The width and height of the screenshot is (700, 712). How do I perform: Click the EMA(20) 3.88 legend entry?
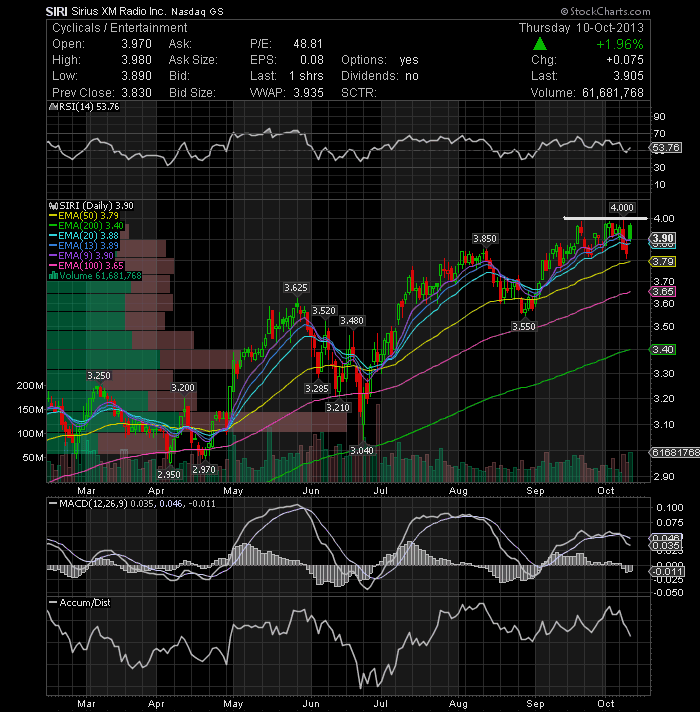click(x=84, y=236)
